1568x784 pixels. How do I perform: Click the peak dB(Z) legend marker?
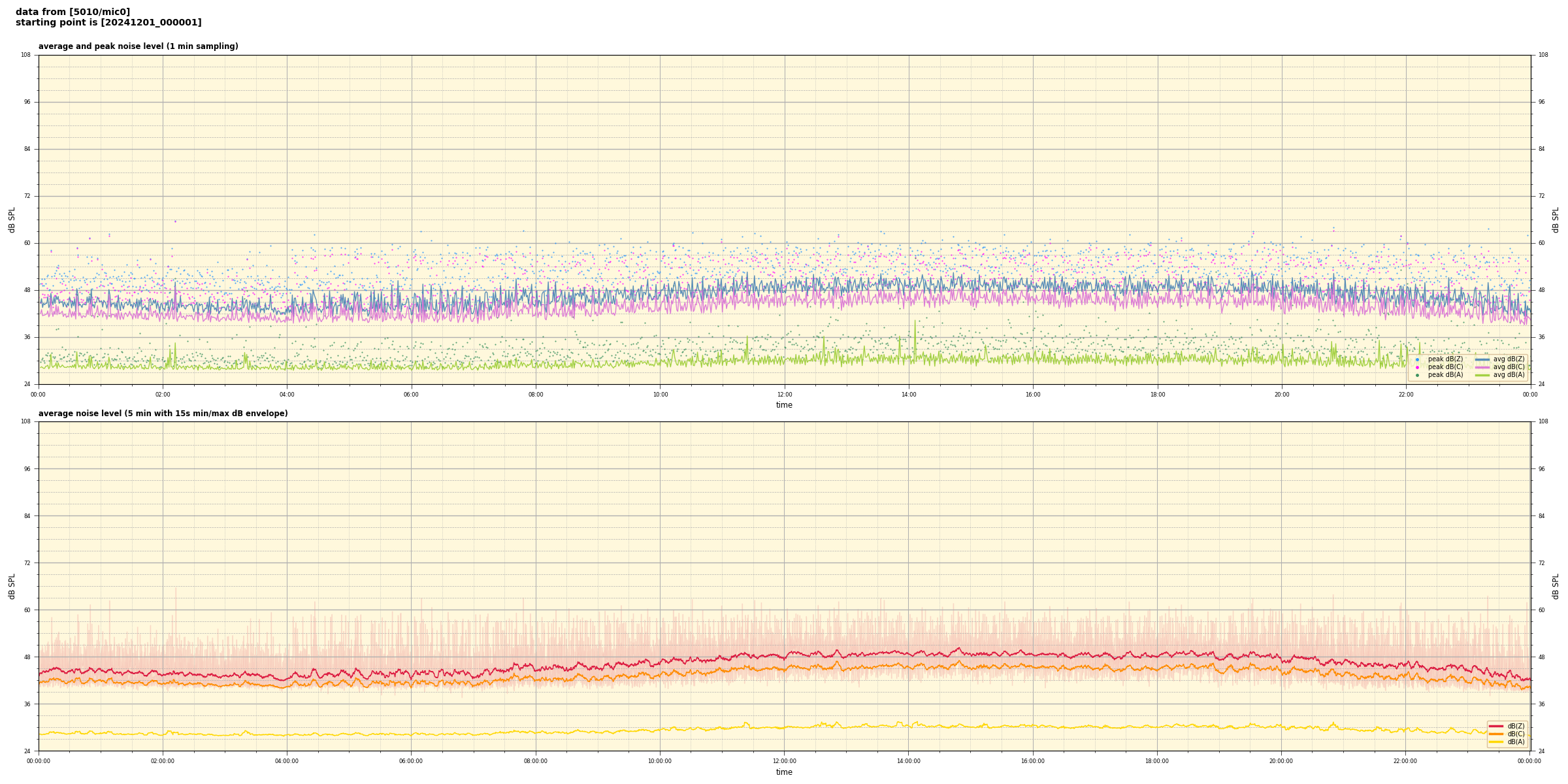point(1417,359)
